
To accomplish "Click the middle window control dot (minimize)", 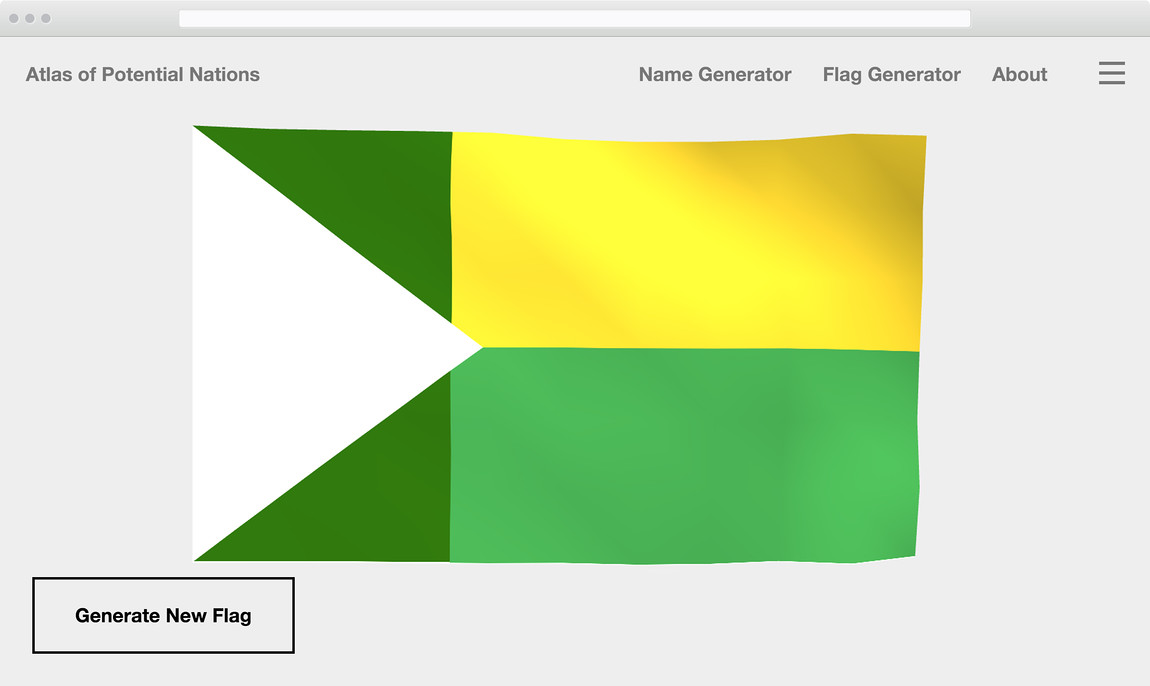I will [30, 18].
